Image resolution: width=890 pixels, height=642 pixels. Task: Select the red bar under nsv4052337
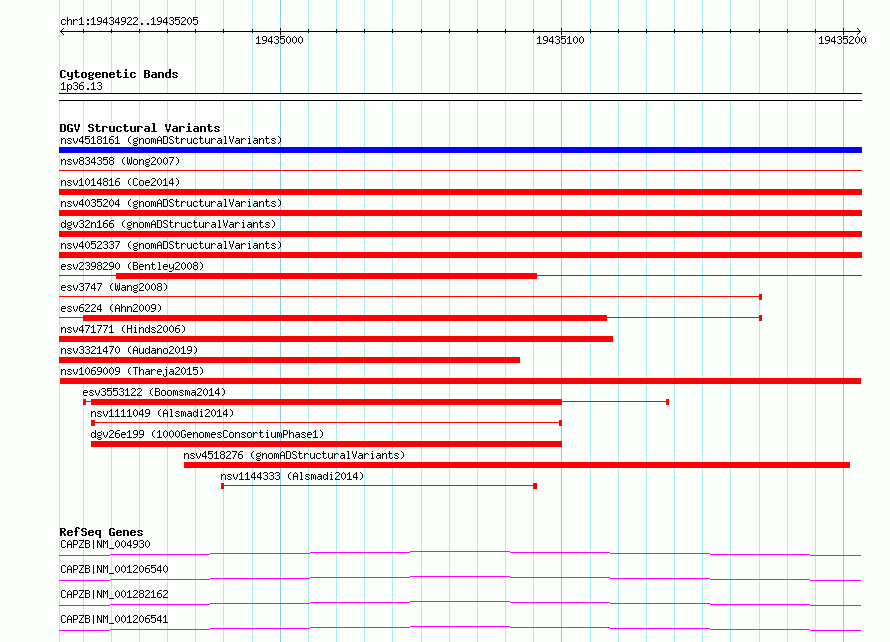click(460, 255)
